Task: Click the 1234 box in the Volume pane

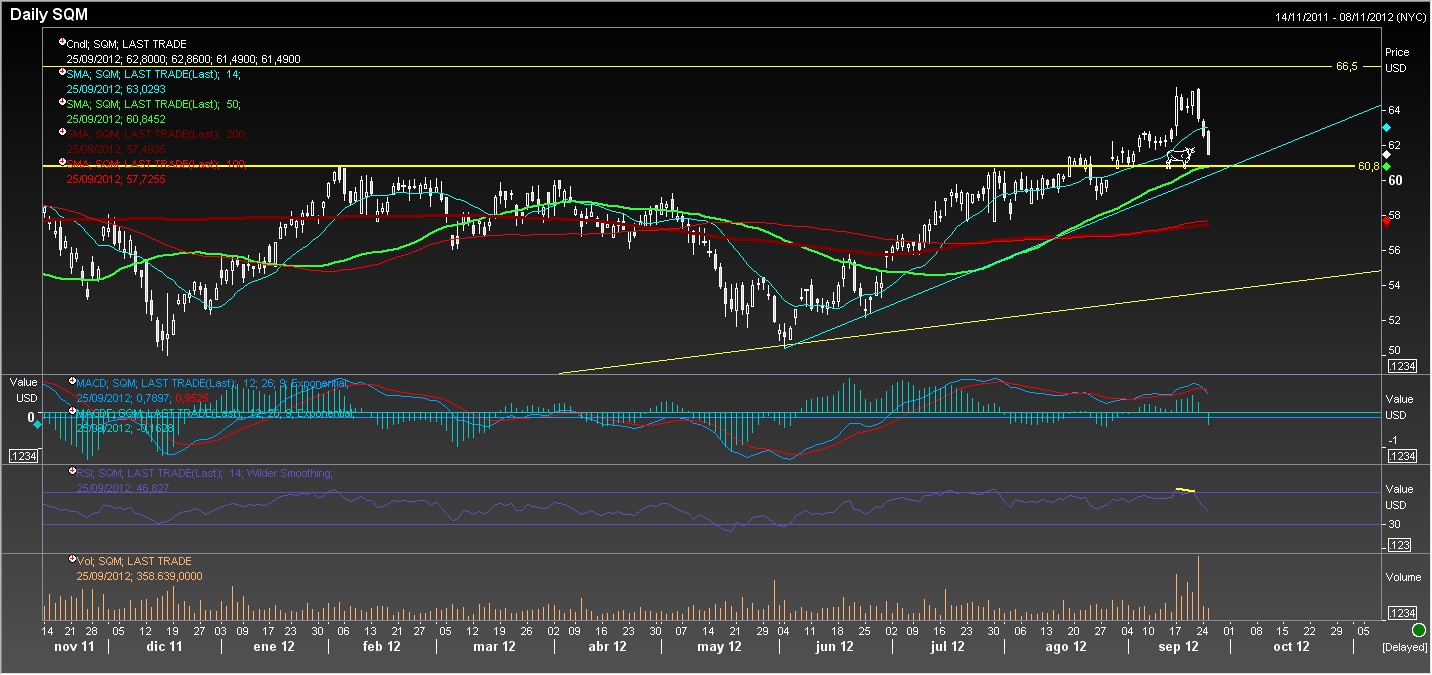Action: click(x=1402, y=613)
